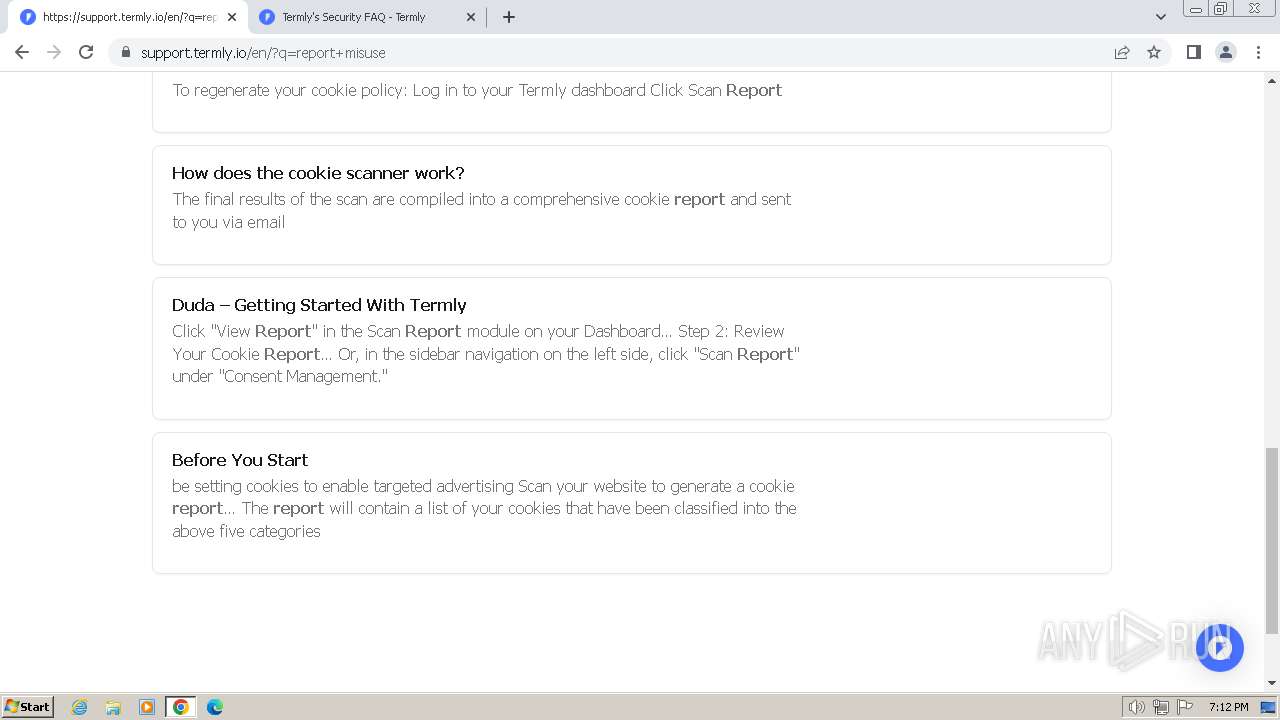Close the Termly's Security FAQ tab
The width and height of the screenshot is (1280, 720).
coord(471,17)
